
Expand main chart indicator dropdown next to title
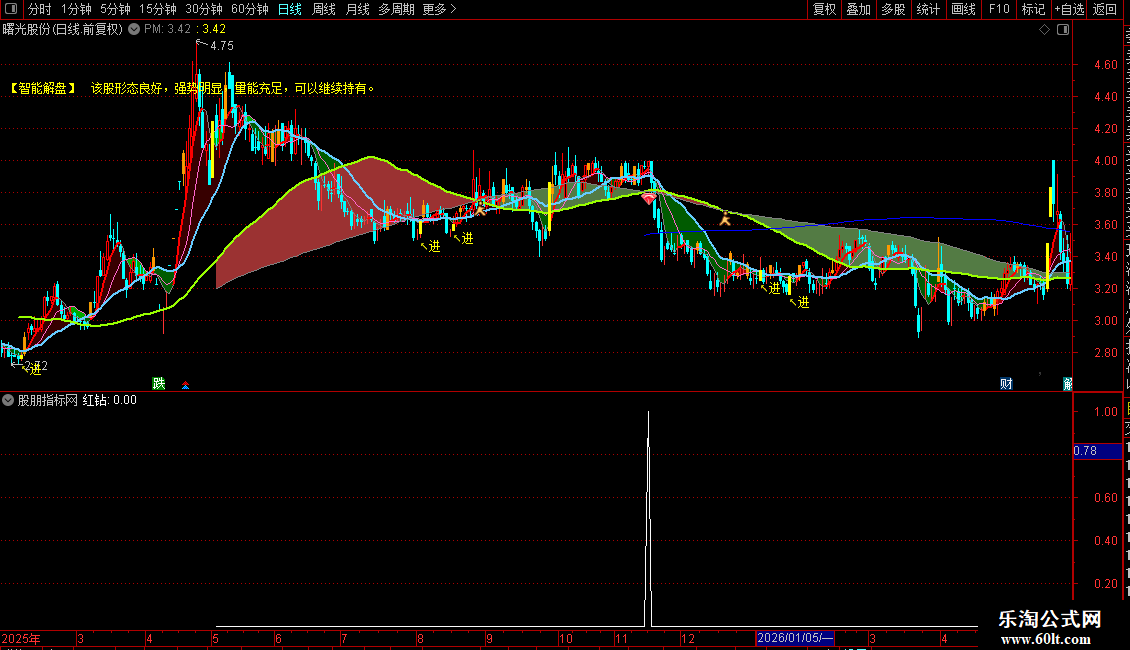click(134, 29)
